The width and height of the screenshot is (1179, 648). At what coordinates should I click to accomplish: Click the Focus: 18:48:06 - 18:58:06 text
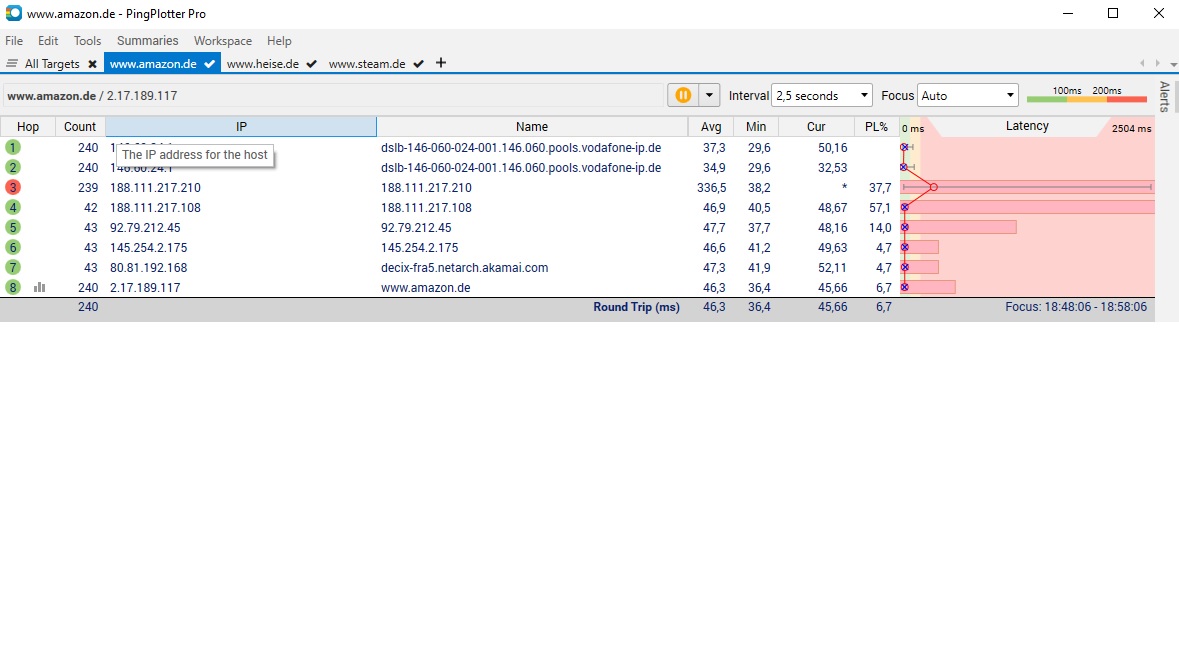[1076, 307]
